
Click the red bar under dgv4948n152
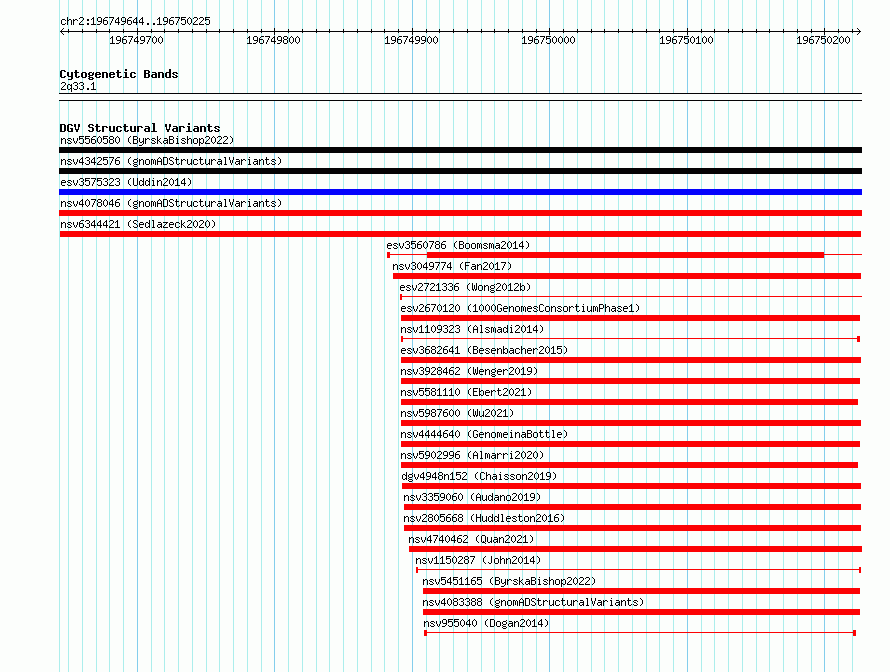tap(632, 486)
